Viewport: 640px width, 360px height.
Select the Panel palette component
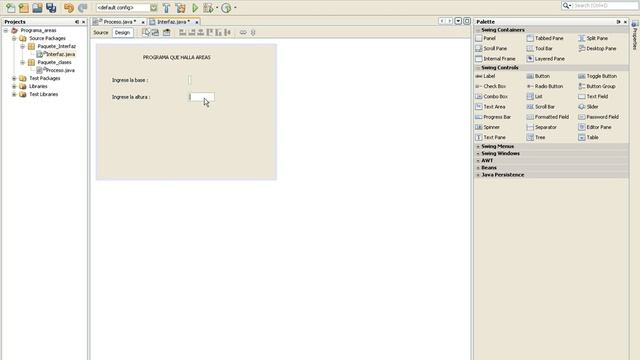[485, 38]
